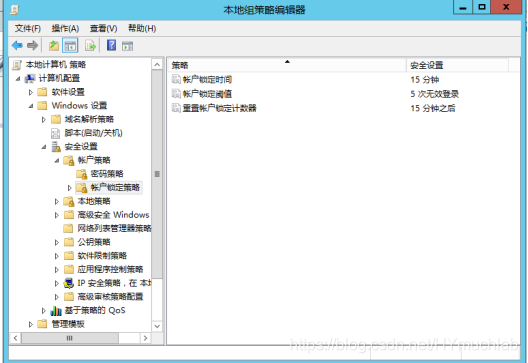Open the 操作(A) menu

65,29
